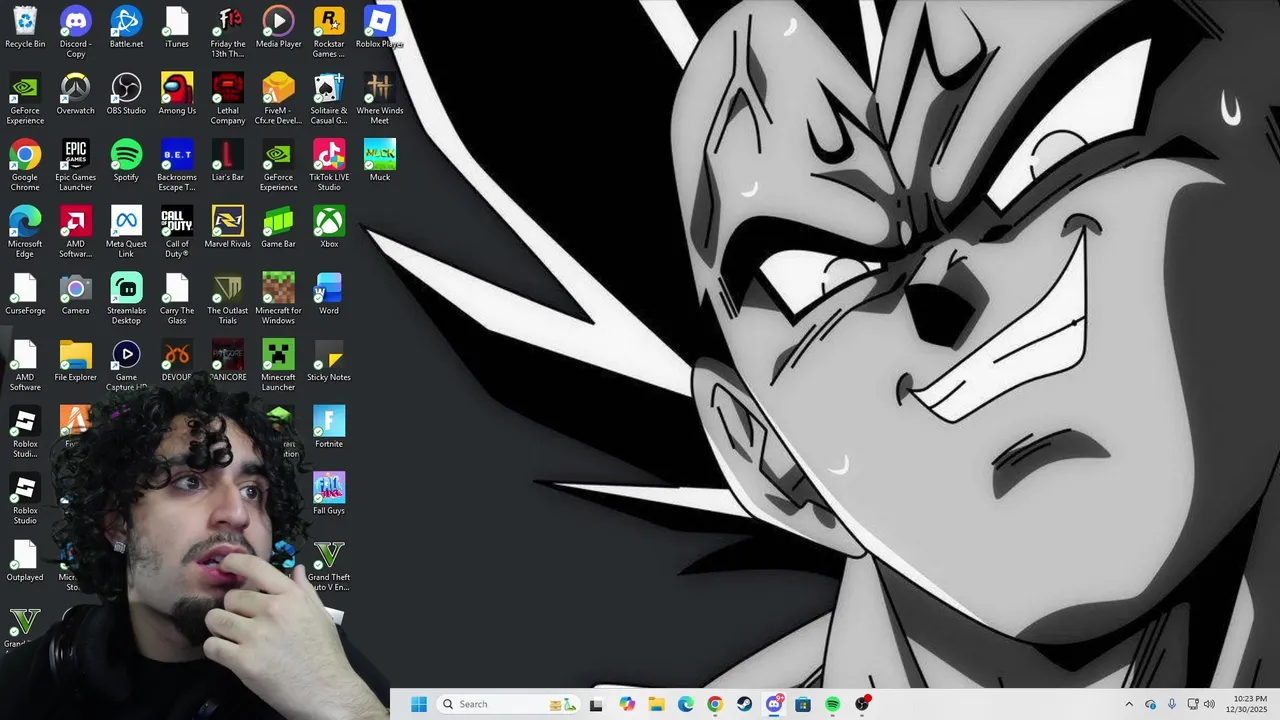Select the DEVOUR desktop shortcut
This screenshot has height=720, width=1280.
(177, 362)
